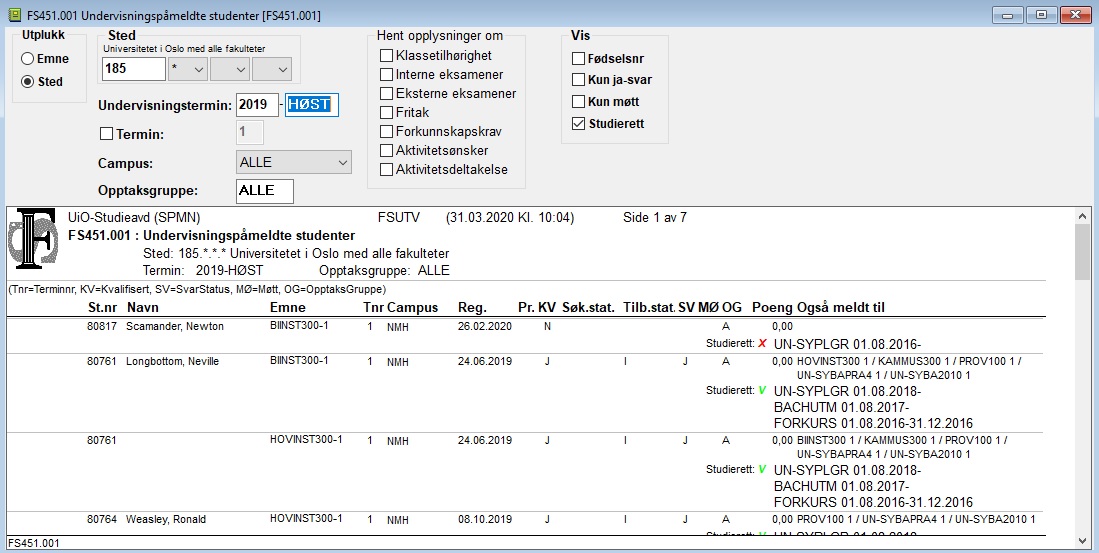Select the Sted radio button
This screenshot has width=1099, height=553.
pyautogui.click(x=28, y=82)
